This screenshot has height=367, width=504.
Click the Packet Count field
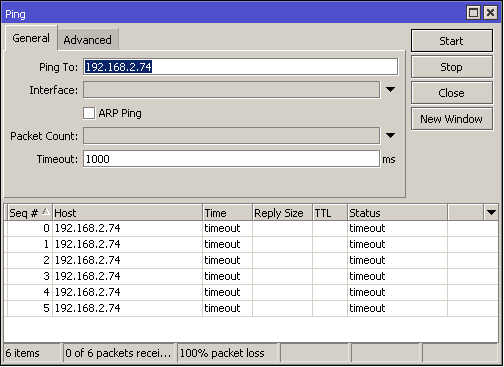click(231, 135)
